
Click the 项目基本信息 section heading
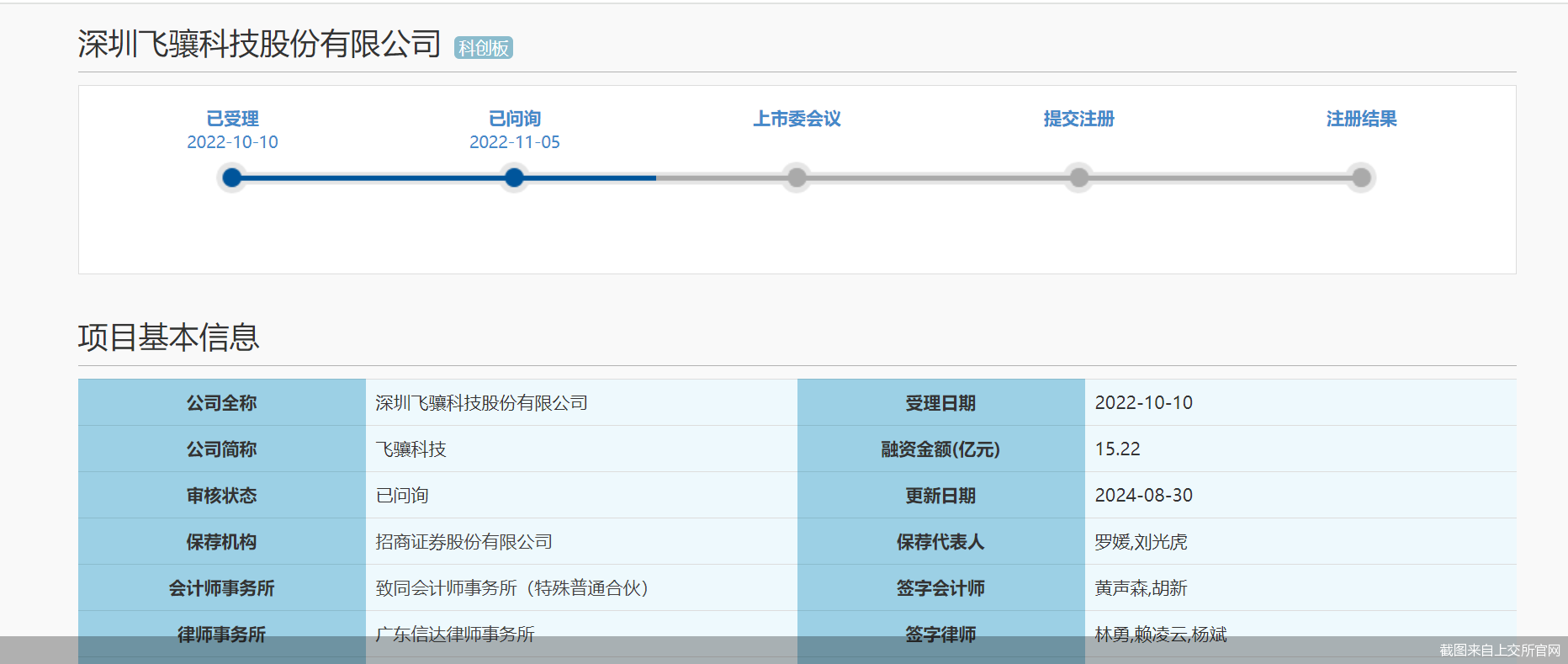(x=168, y=337)
